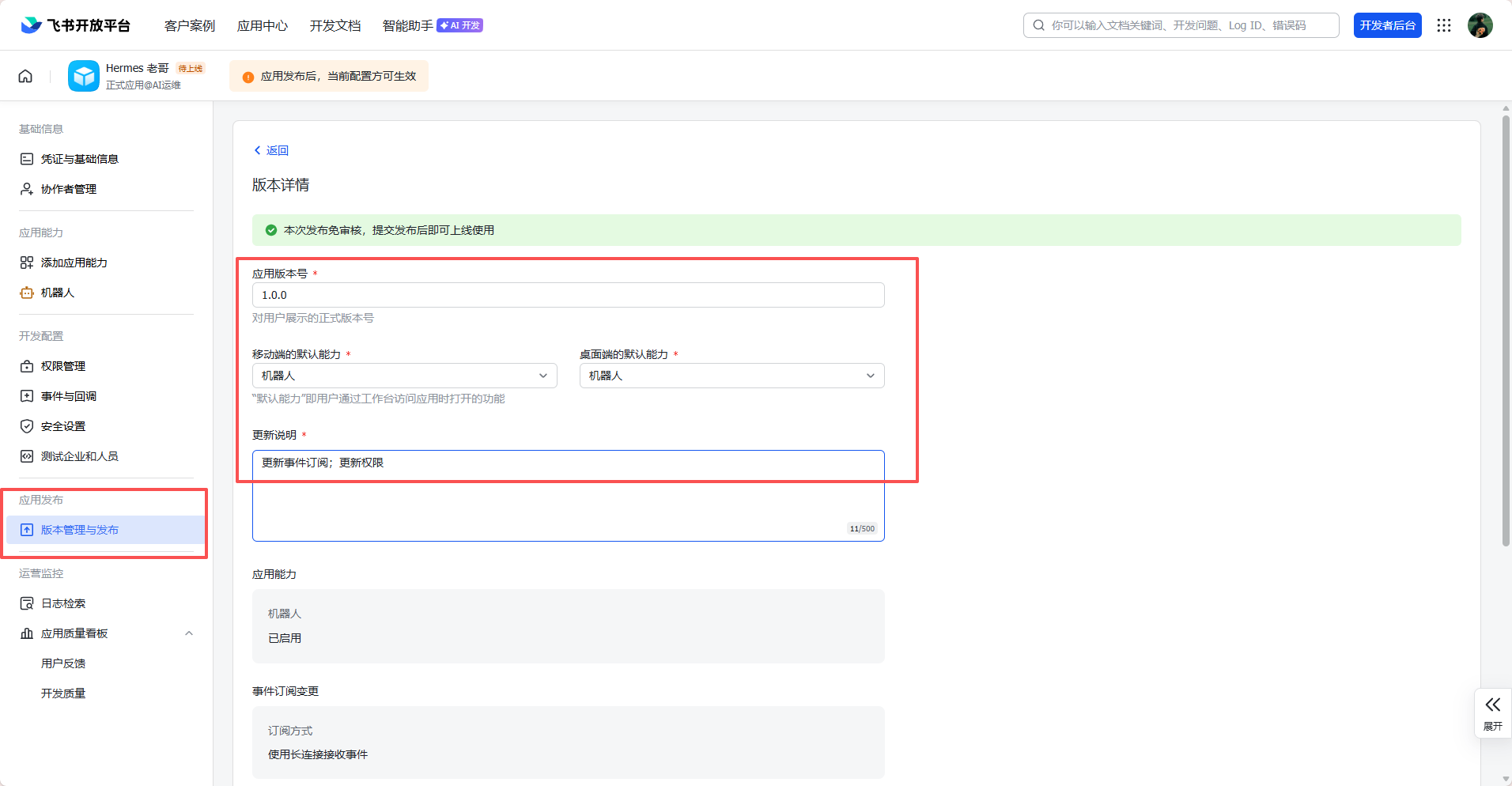Click the green check success icon

point(271,230)
